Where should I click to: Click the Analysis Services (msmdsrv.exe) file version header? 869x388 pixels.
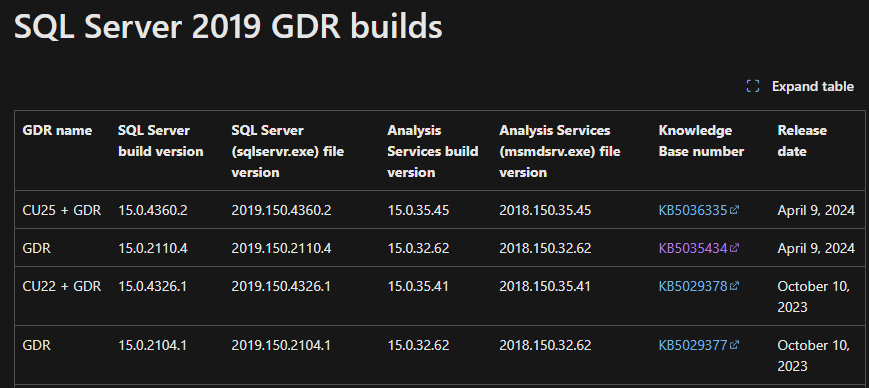[560, 151]
